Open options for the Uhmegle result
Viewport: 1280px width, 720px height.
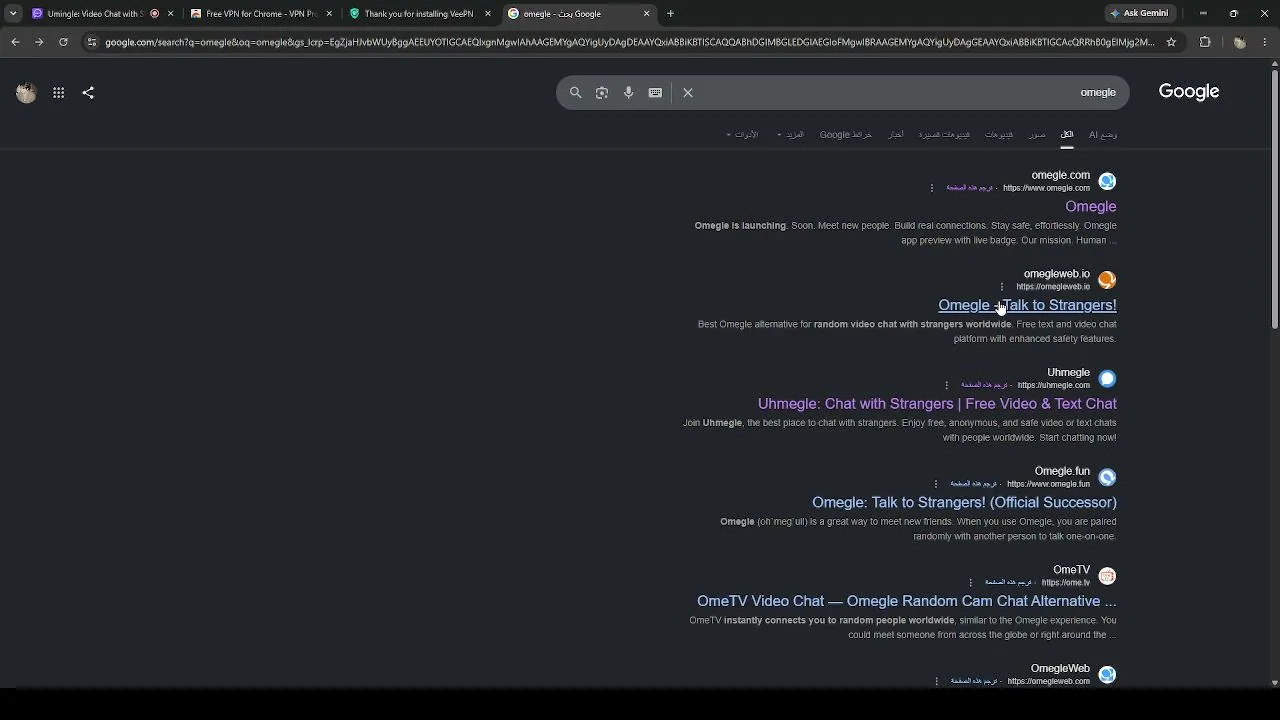[x=947, y=385]
